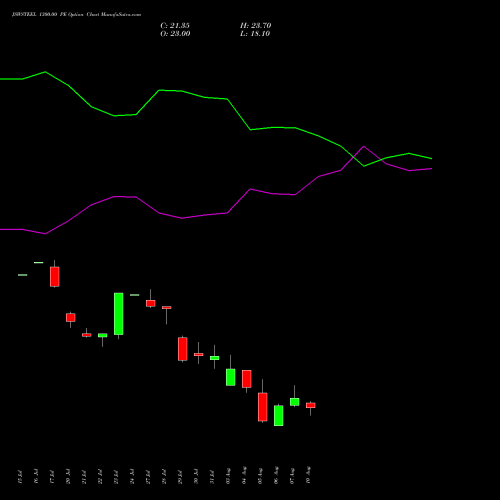
Task: Click the 29 Jul date axis label
Action: 180,477
